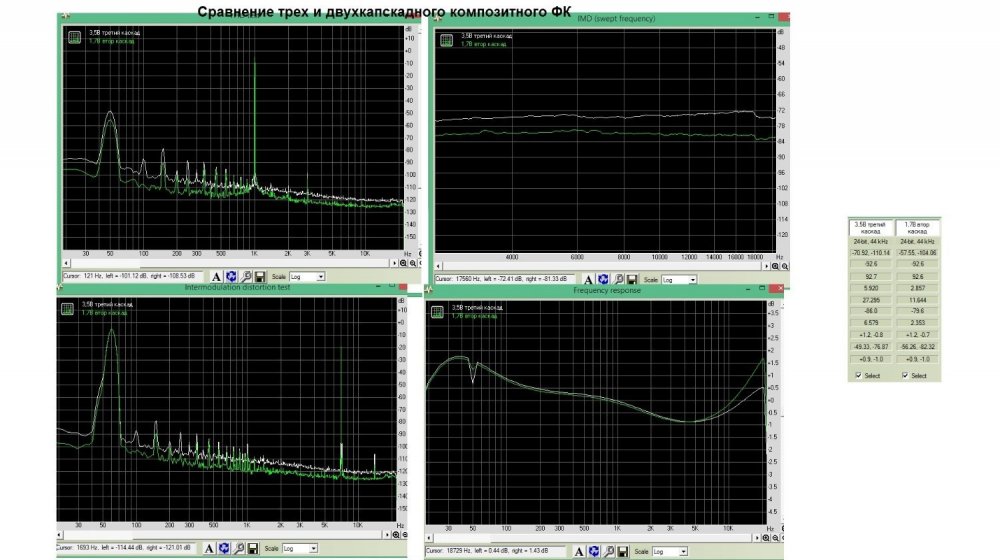1000x560 pixels.
Task: Click right scroll arrow in the Intermodulation distortion test window
Action: click(387, 534)
